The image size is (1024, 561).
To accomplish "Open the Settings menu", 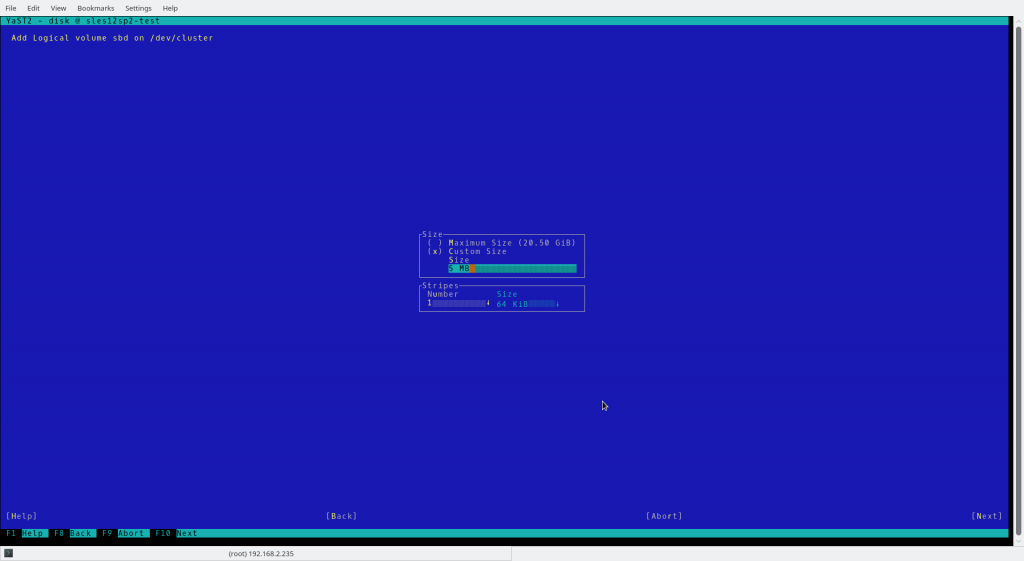I will click(138, 8).
